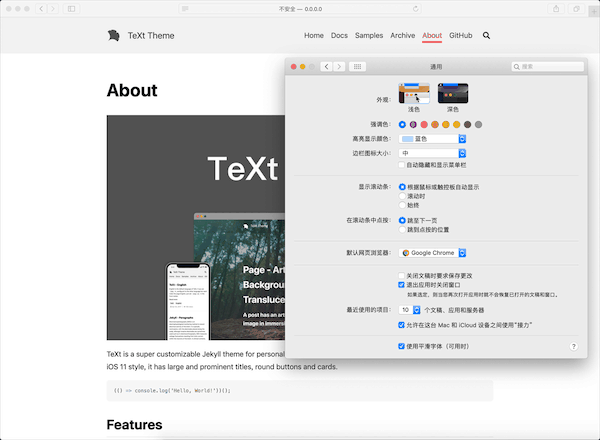This screenshot has height=440, width=600.
Task: Open the GitHub link in header
Action: tap(461, 35)
